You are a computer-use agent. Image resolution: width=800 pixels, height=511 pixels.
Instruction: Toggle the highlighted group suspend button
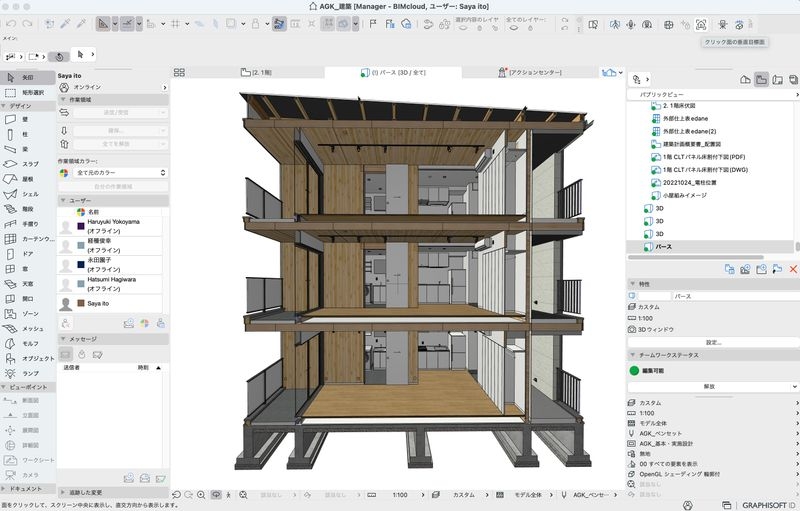coord(327,24)
